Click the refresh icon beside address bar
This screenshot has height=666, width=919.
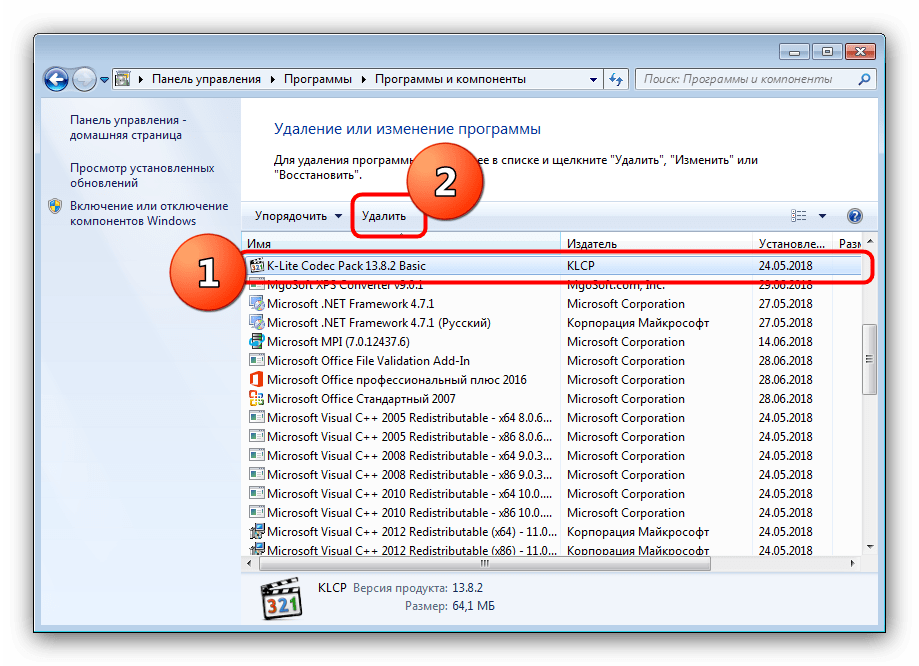coord(616,79)
